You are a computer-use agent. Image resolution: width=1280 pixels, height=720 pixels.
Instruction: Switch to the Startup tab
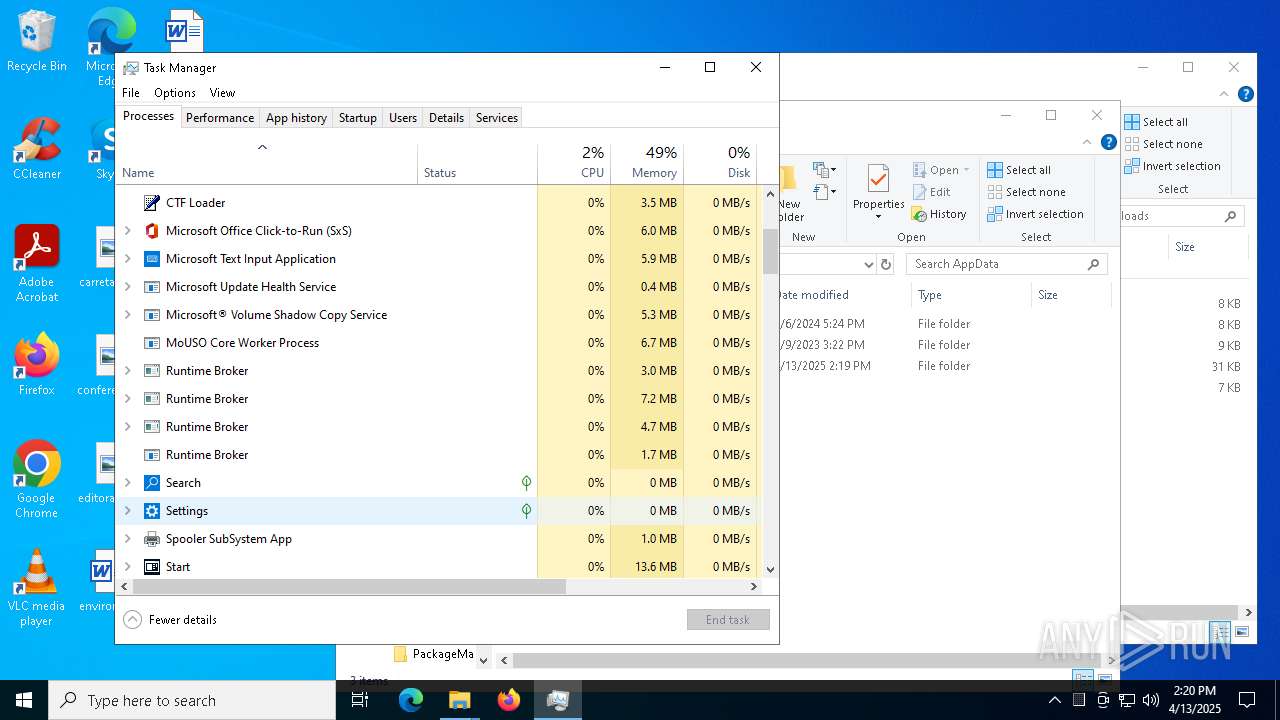coord(358,118)
